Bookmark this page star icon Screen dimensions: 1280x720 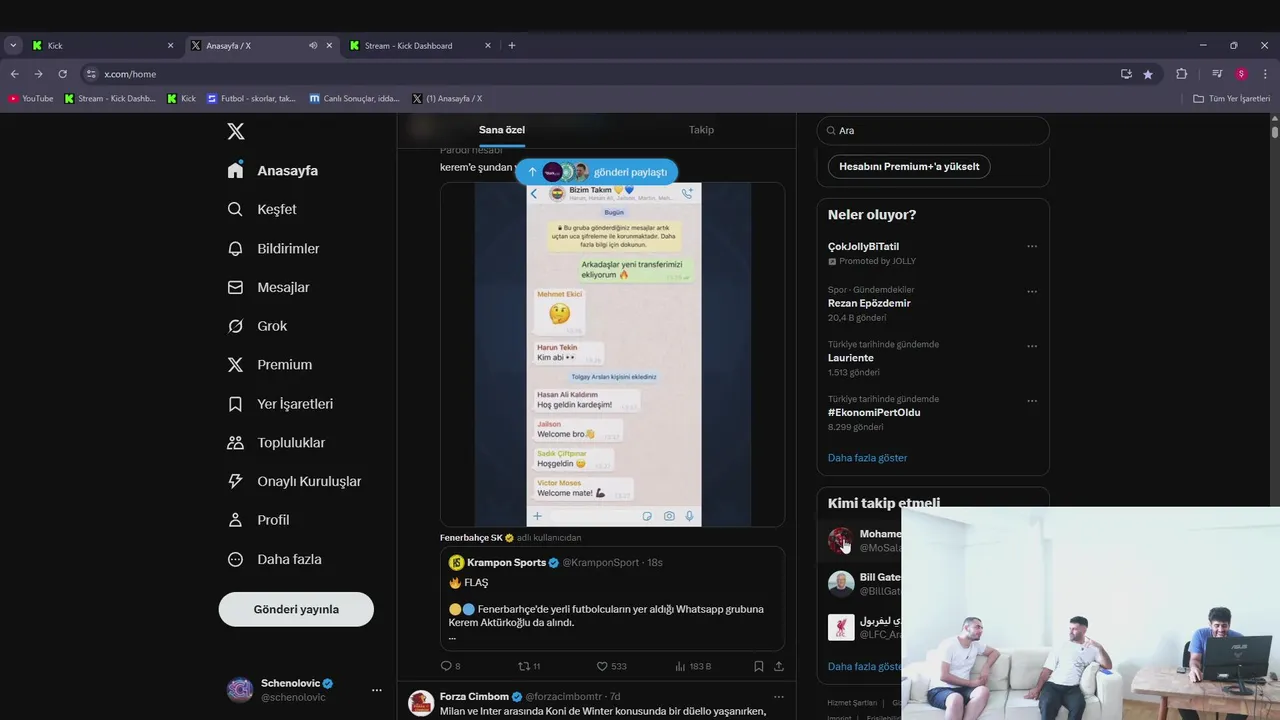click(1148, 74)
